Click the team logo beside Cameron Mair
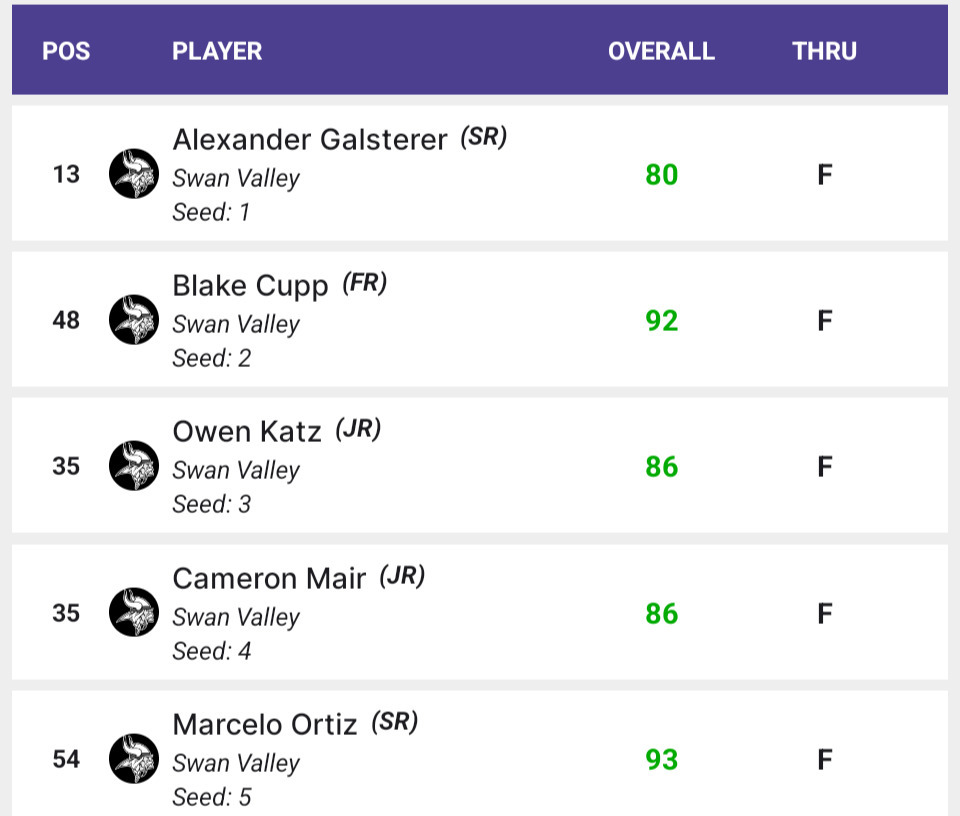This screenshot has width=960, height=816. 134,613
